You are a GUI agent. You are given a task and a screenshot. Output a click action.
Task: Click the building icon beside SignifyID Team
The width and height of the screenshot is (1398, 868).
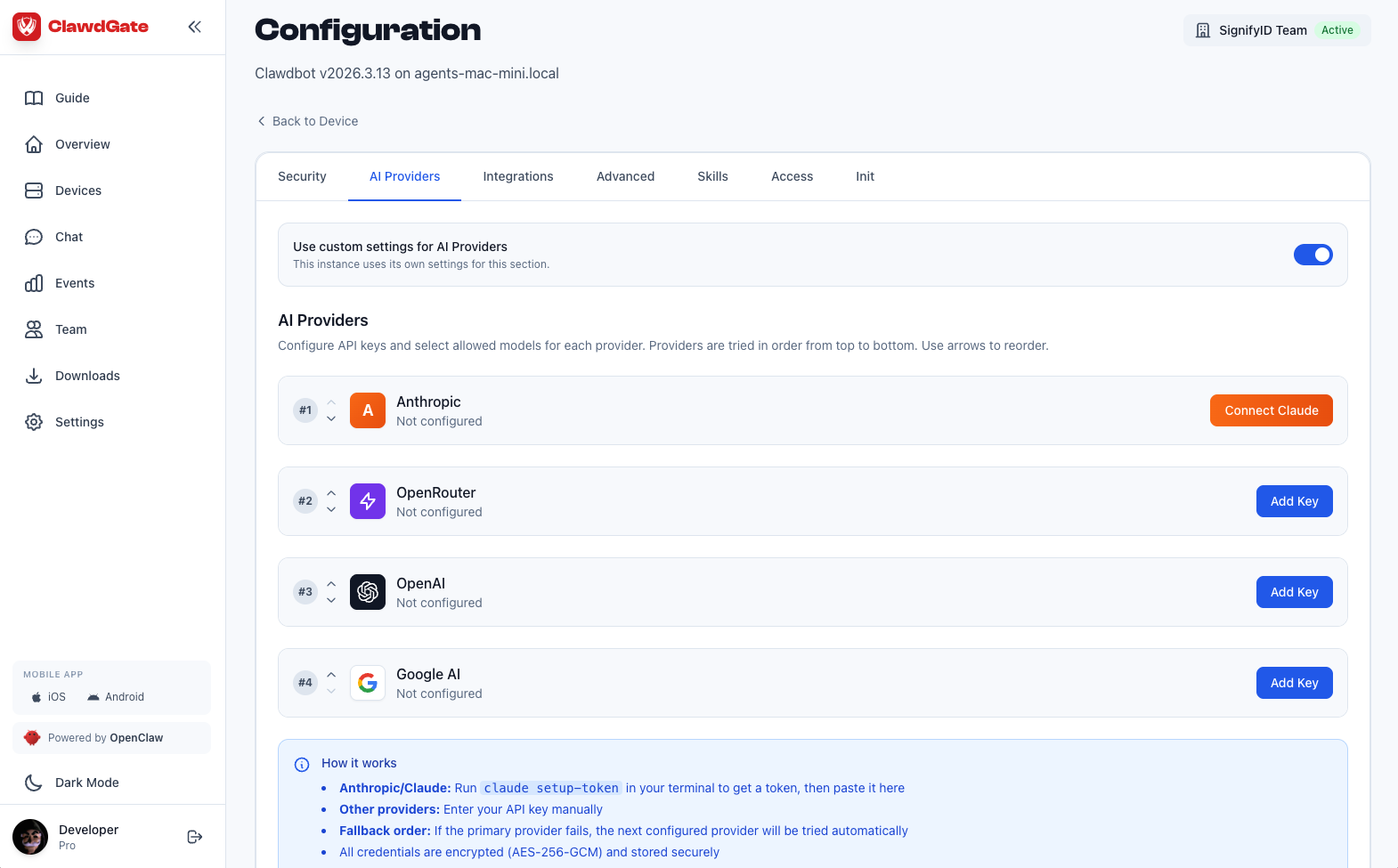1203,30
